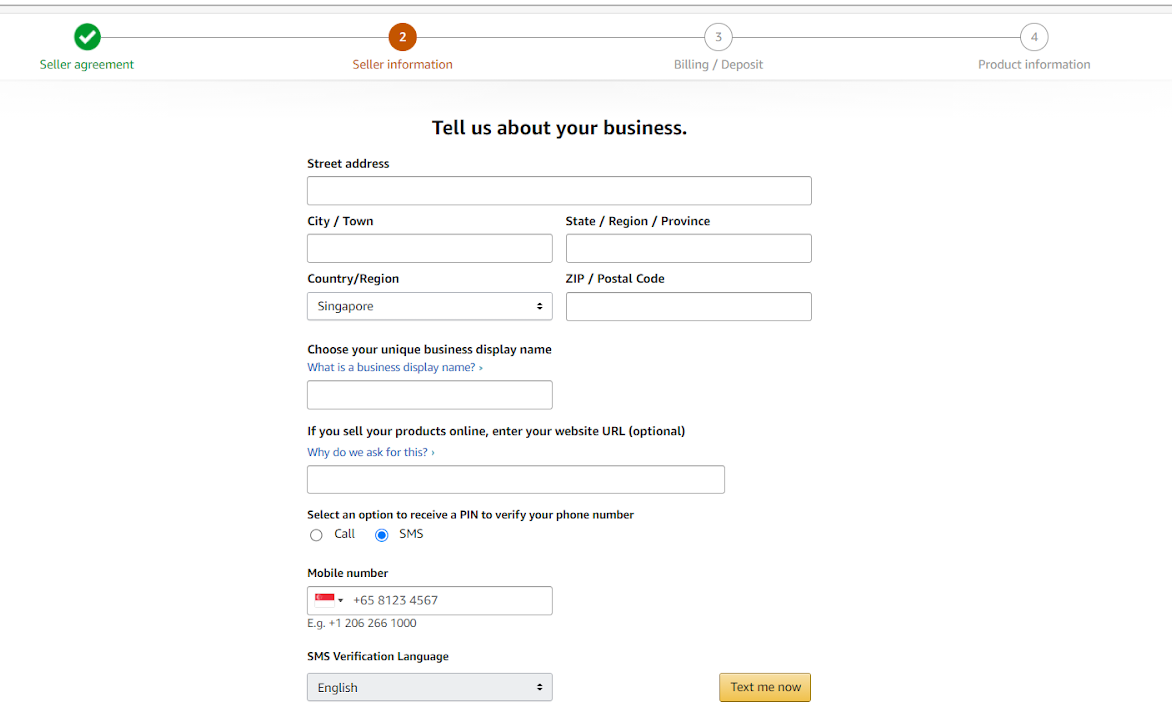Viewport: 1172px width, 714px height.
Task: Click the 'Choose your unique business display name' label
Action: (430, 349)
